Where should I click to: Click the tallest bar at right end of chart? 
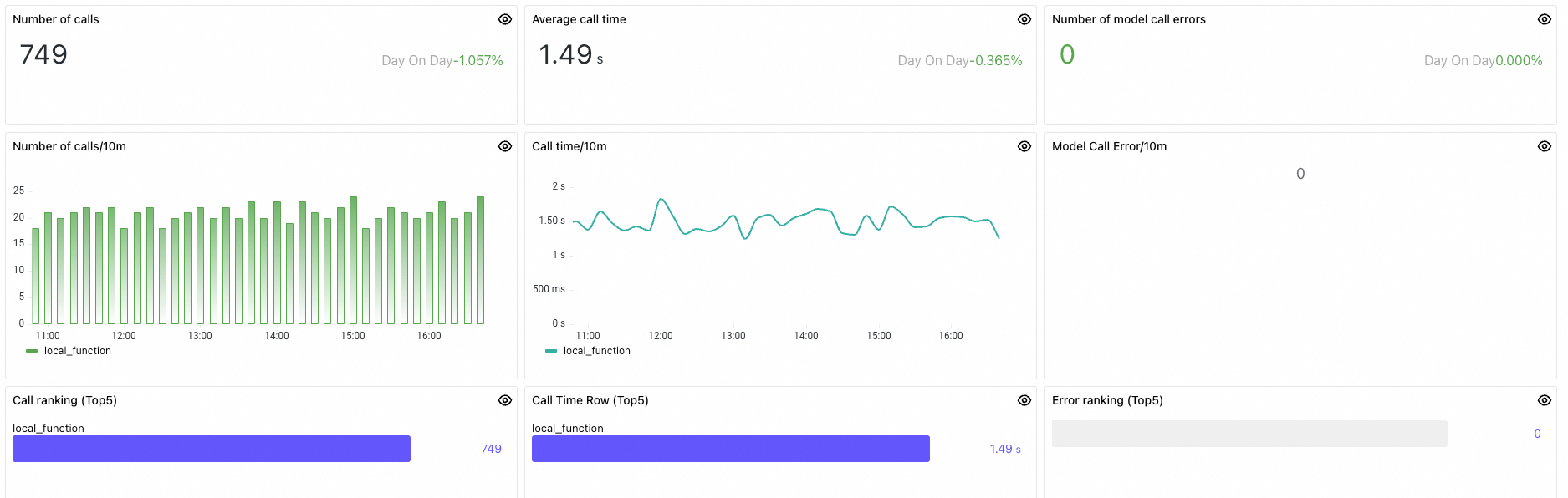pos(480,261)
